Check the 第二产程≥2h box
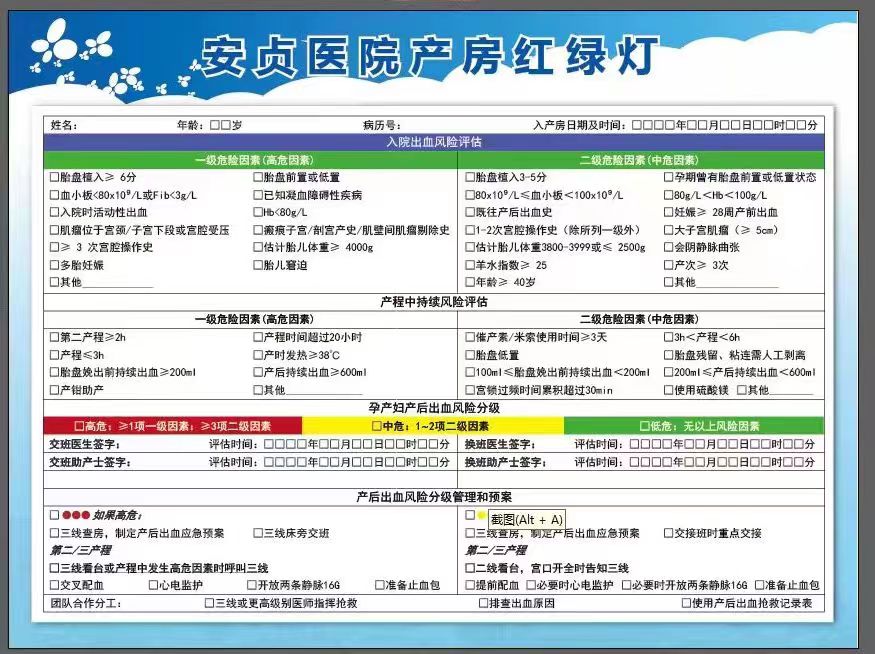The image size is (875, 654). tap(54, 337)
